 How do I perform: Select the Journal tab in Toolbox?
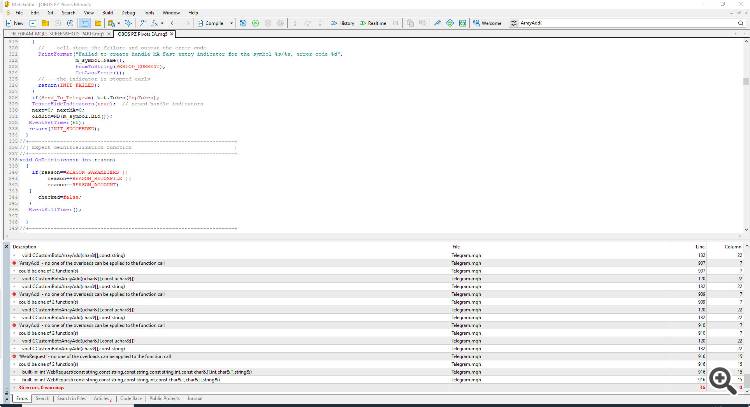point(194,398)
